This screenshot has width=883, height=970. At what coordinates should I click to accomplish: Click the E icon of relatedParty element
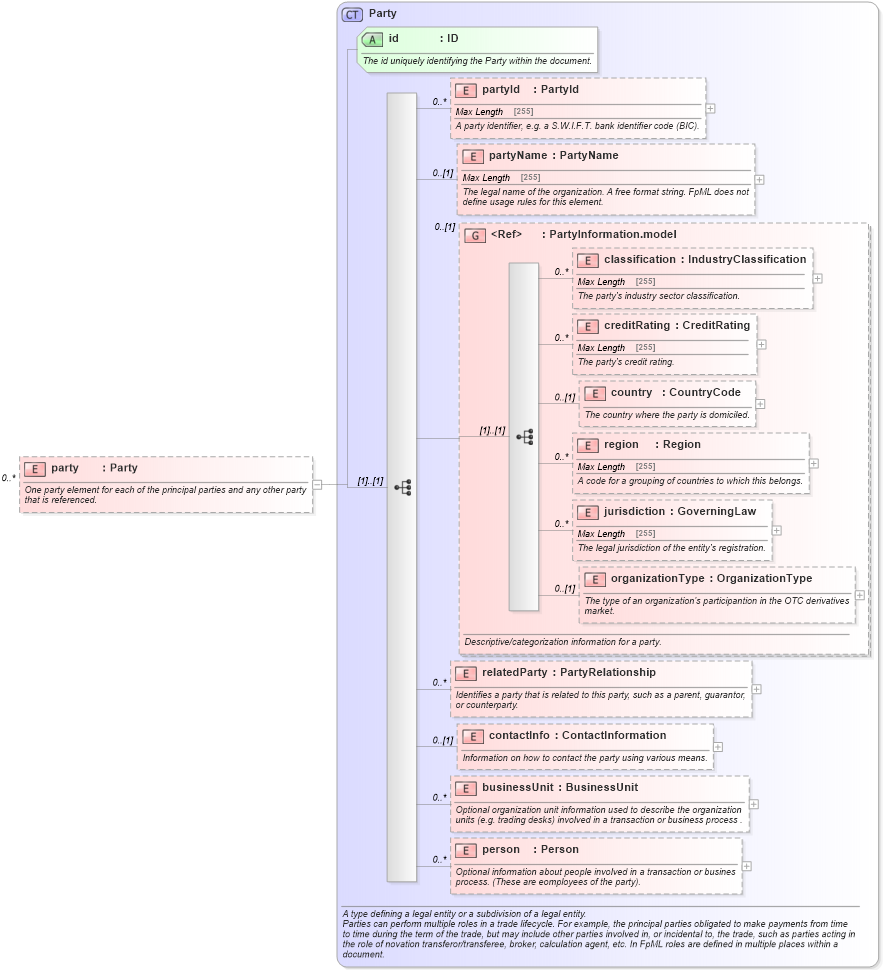[x=465, y=674]
